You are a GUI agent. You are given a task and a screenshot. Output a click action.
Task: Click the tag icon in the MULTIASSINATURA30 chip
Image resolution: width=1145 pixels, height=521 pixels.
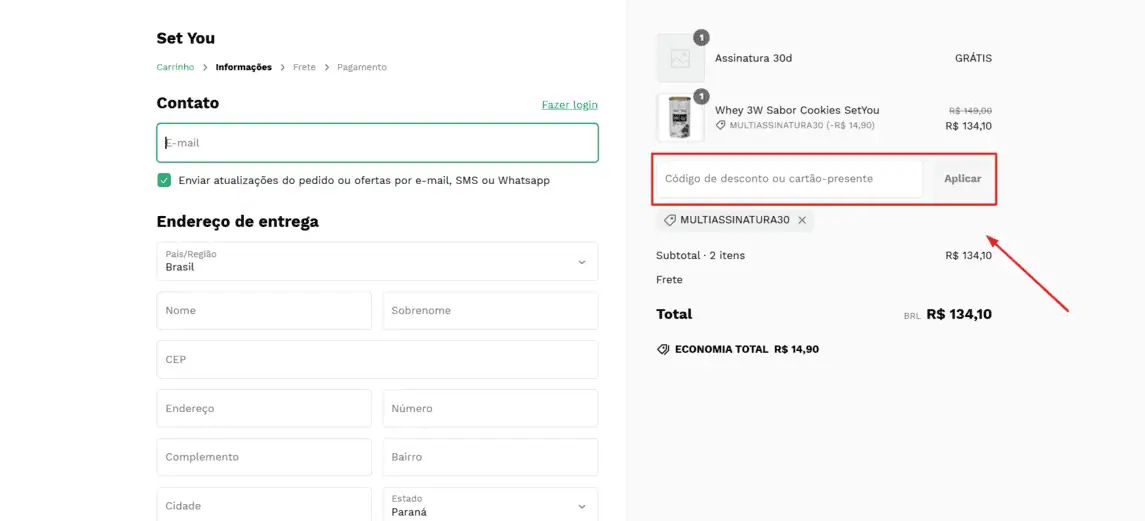[670, 220]
